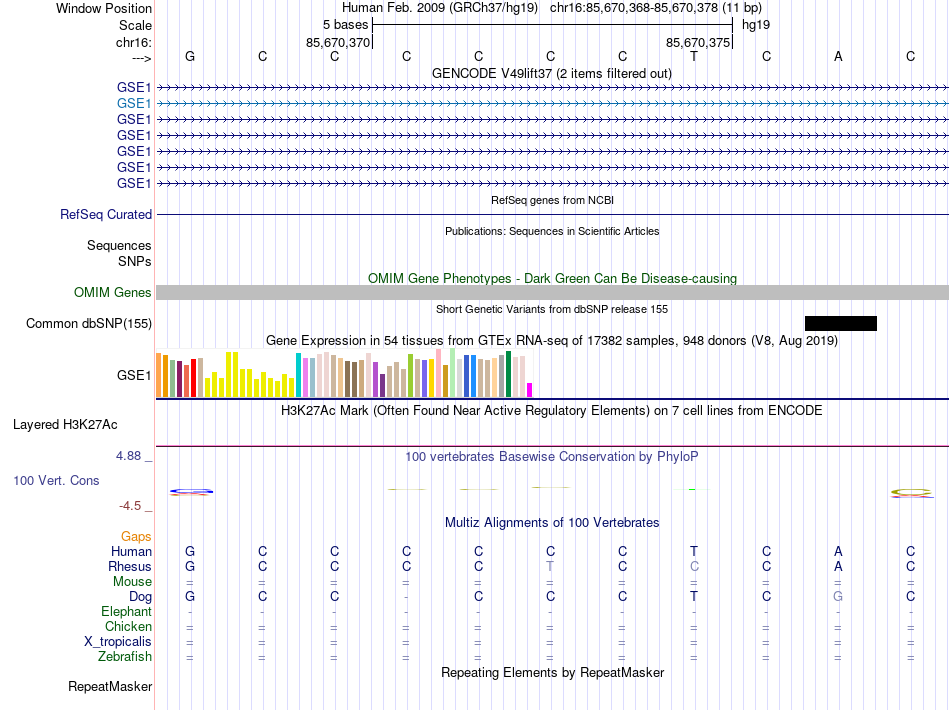Image resolution: width=950 pixels, height=710 pixels.
Task: Click the GTEx GSE1 expression label
Action: tap(134, 376)
